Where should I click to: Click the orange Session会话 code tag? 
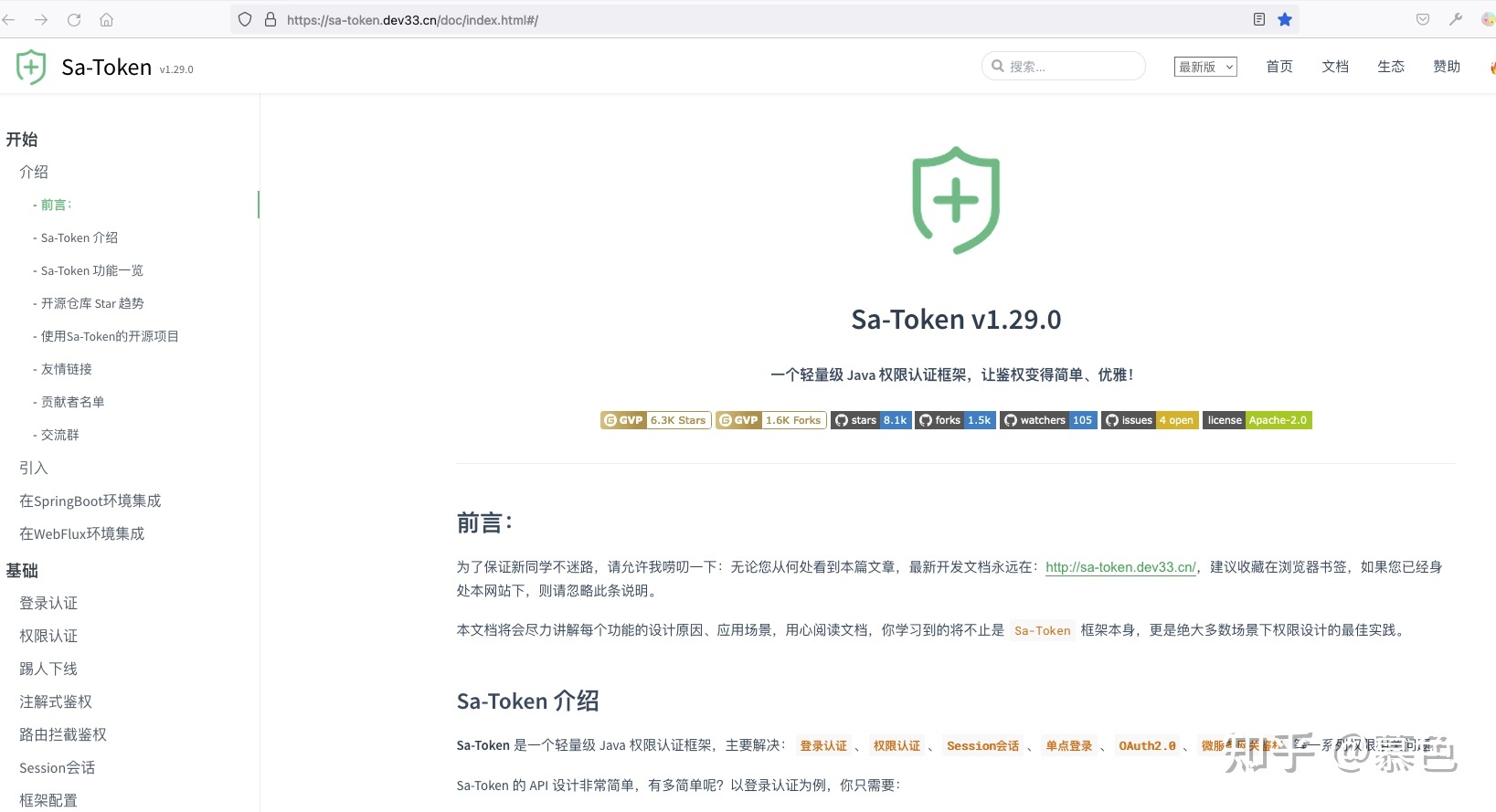[982, 745]
